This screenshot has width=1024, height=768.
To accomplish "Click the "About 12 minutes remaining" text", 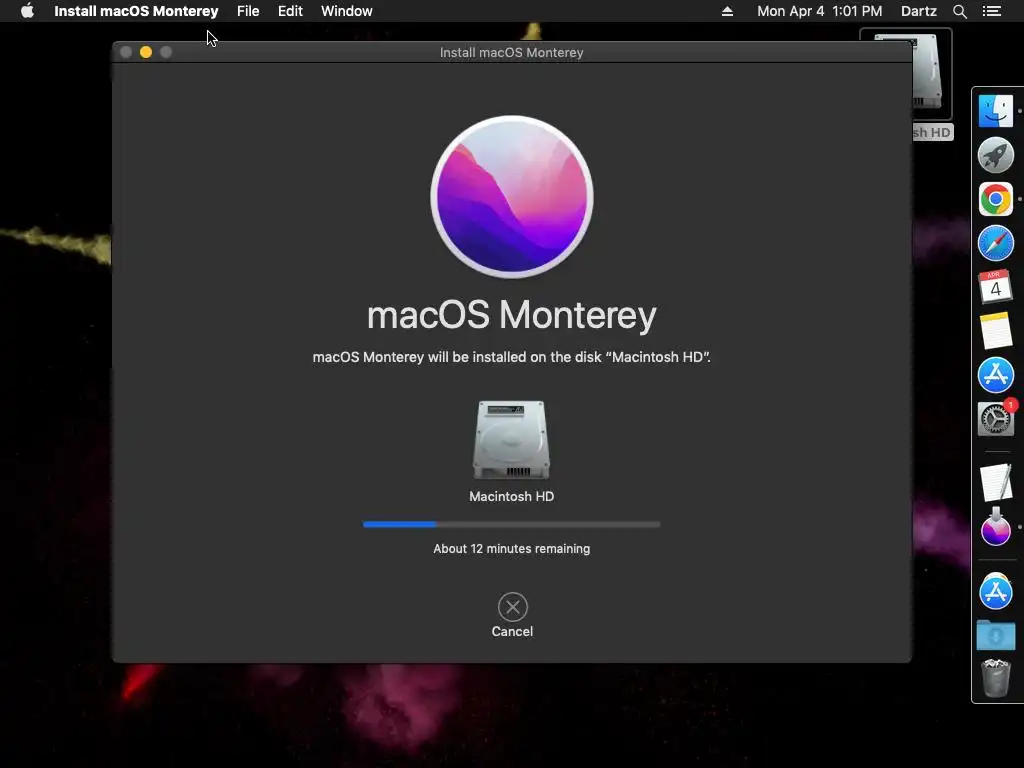I will click(511, 549).
